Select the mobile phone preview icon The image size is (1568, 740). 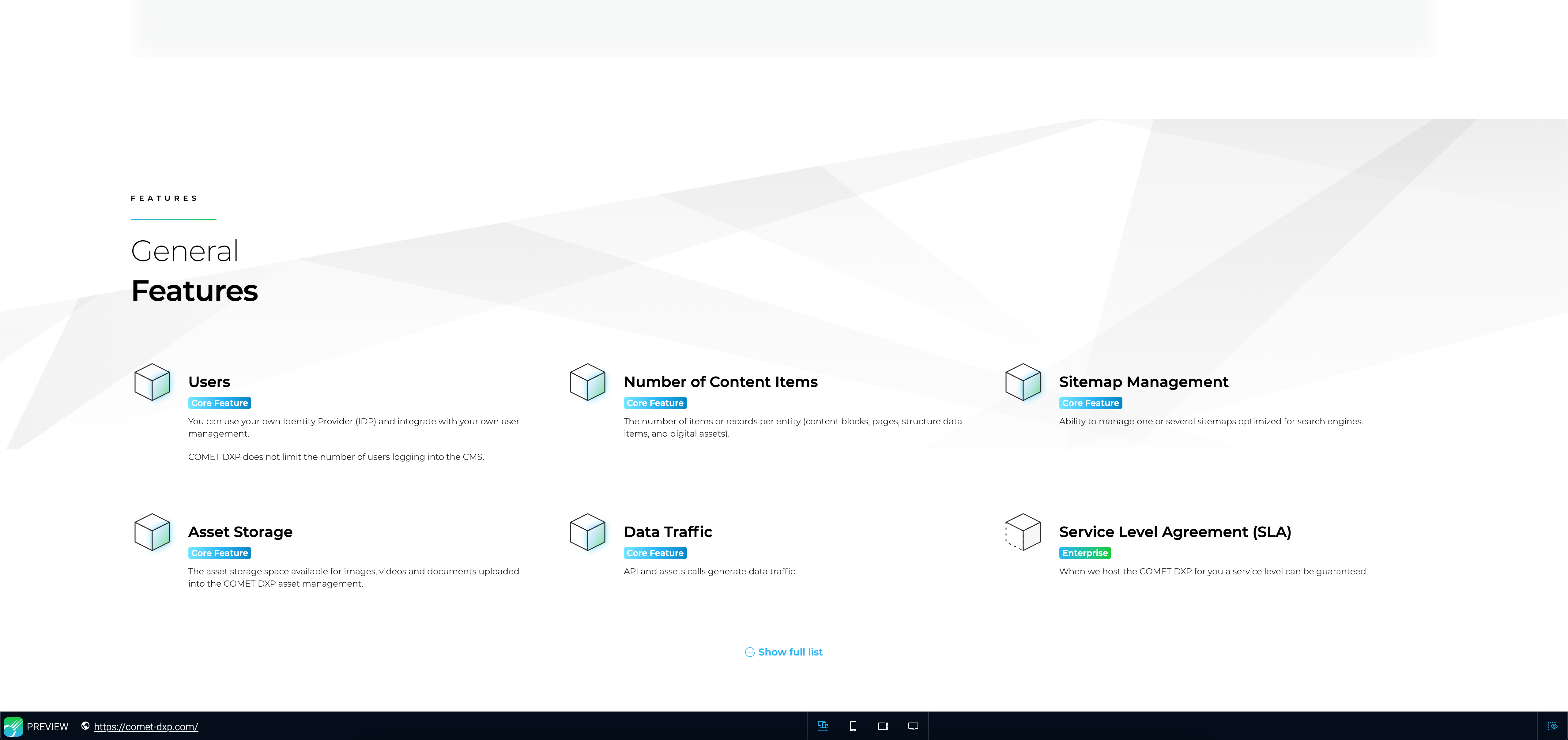pyautogui.click(x=854, y=726)
